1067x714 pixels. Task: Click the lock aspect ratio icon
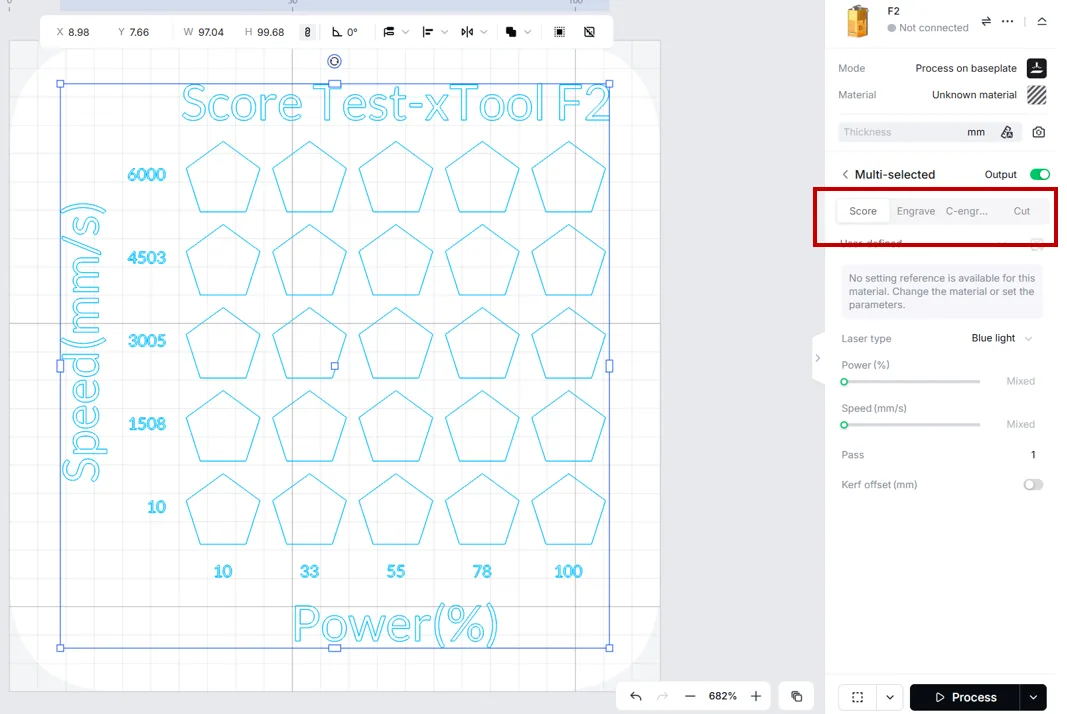pos(308,32)
